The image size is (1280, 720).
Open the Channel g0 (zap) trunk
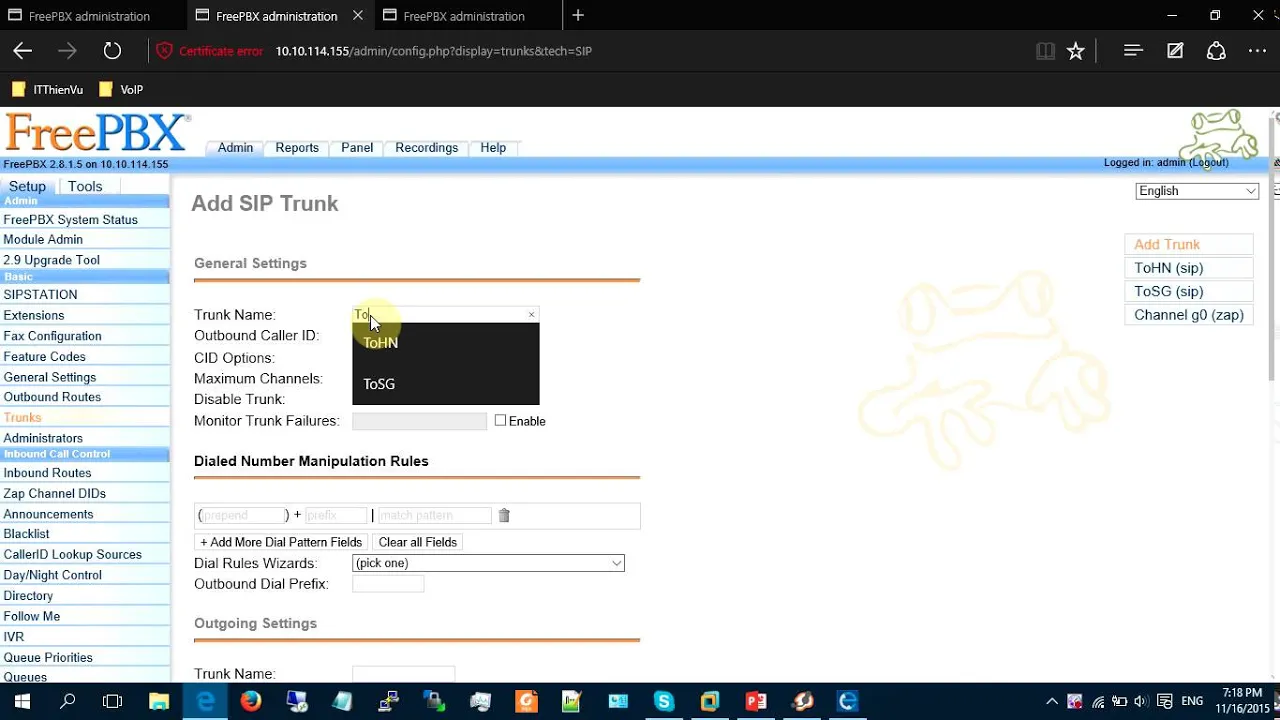coord(1189,315)
